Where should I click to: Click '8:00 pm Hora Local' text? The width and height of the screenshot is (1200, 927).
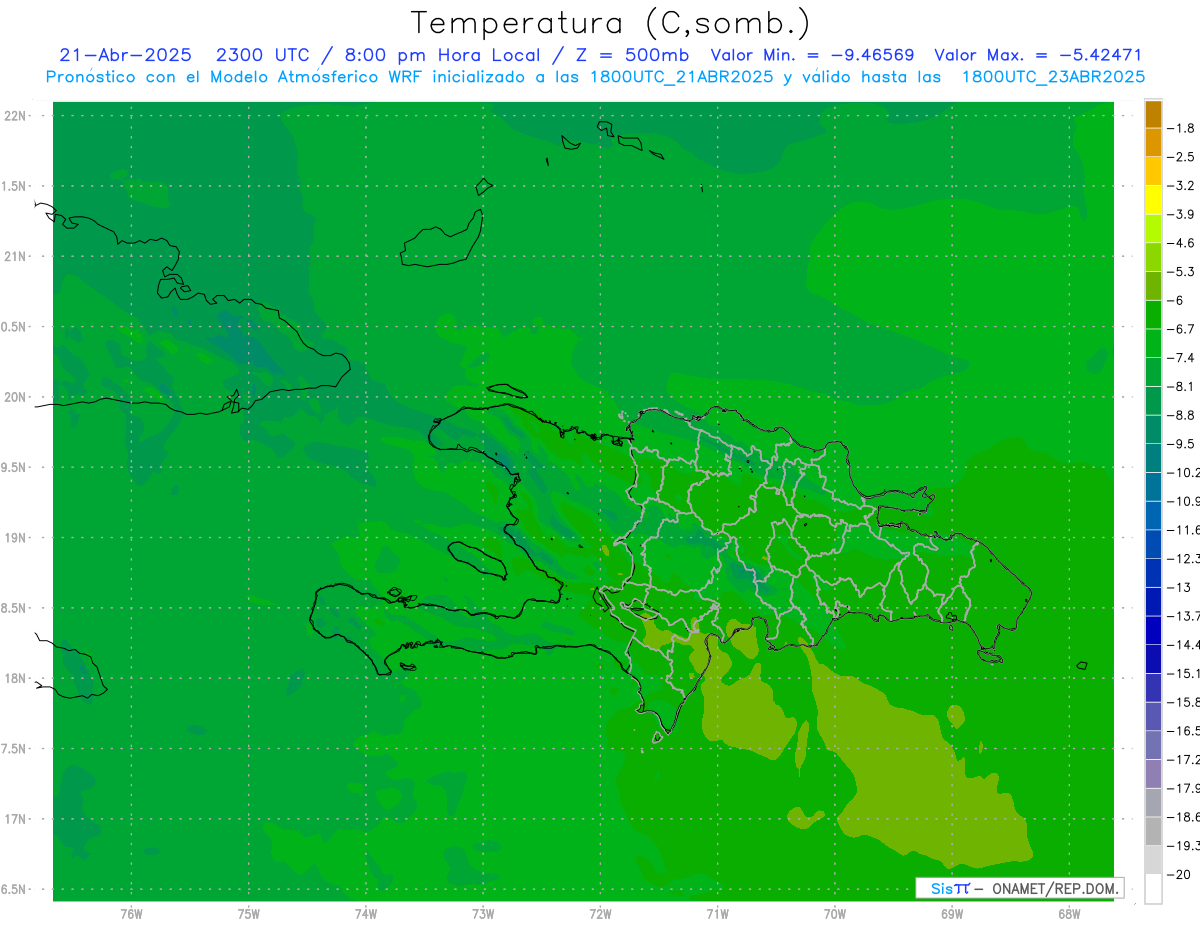[441, 55]
